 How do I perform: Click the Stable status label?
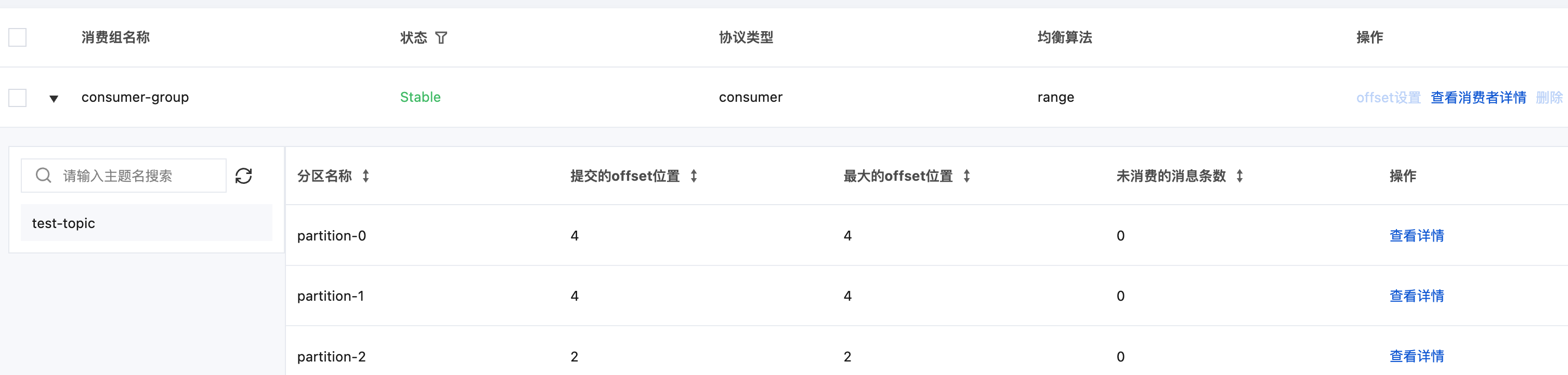click(x=420, y=97)
